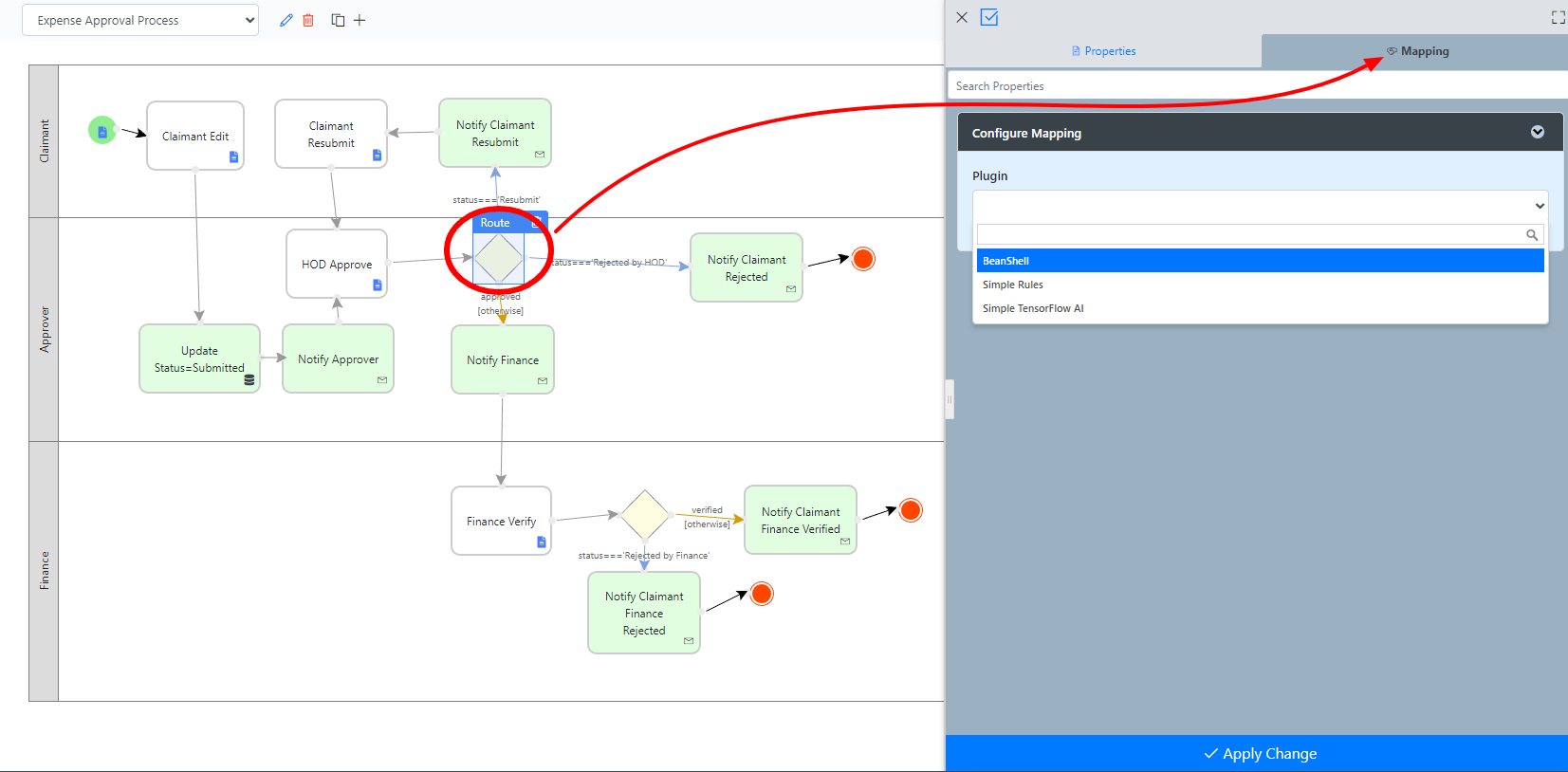Pick Simple TensorFlow AI option
The width and height of the screenshot is (1568, 772).
coord(1033,308)
